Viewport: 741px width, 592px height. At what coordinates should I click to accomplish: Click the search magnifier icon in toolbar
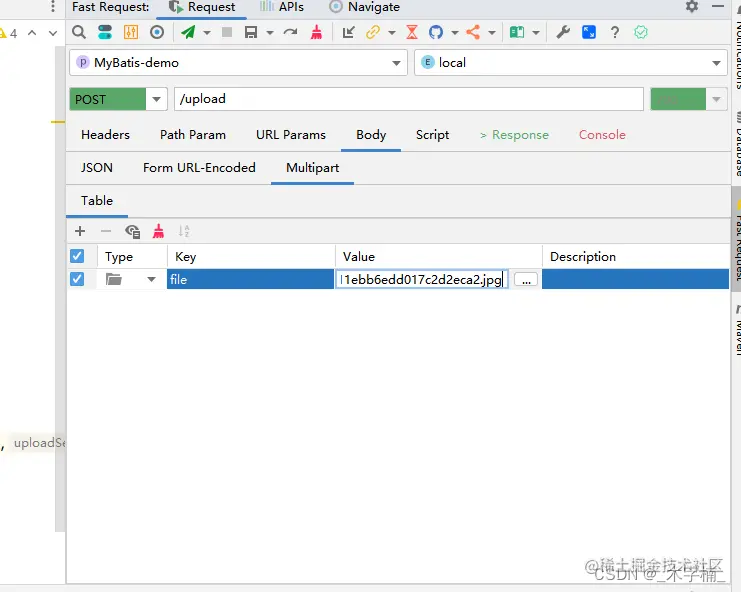pos(79,32)
